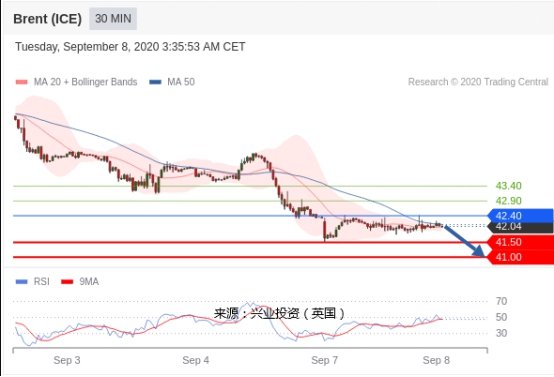Click the 30 MIN timeframe button
Viewport: 554px width, 377px height.
click(113, 19)
